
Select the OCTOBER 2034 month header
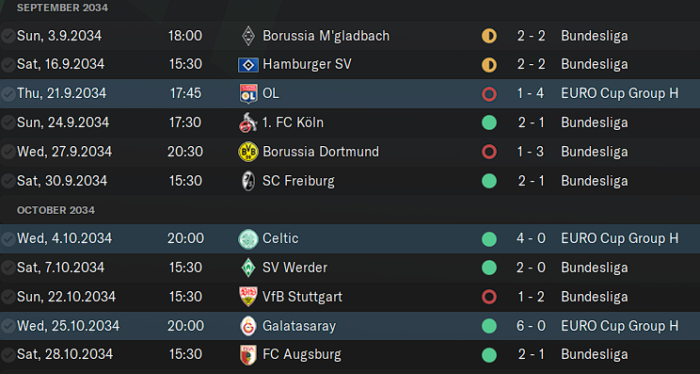[x=56, y=210]
